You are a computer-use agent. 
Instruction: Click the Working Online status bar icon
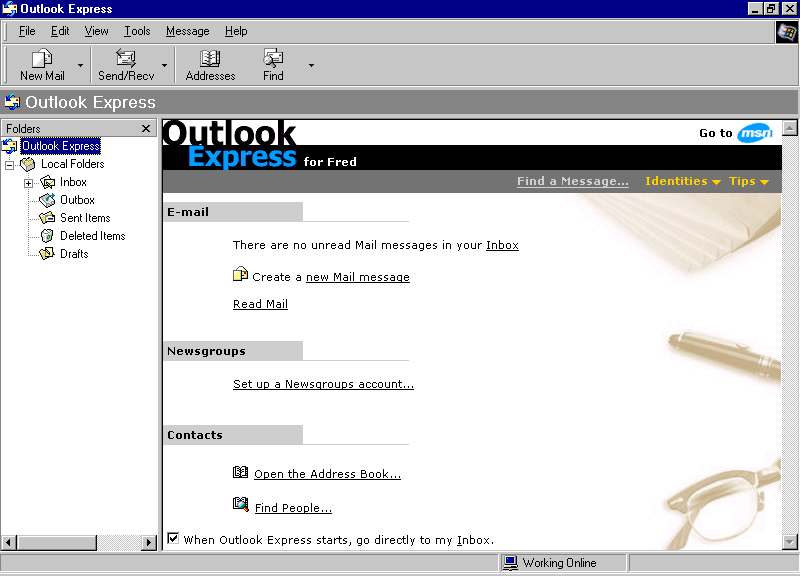(x=510, y=563)
